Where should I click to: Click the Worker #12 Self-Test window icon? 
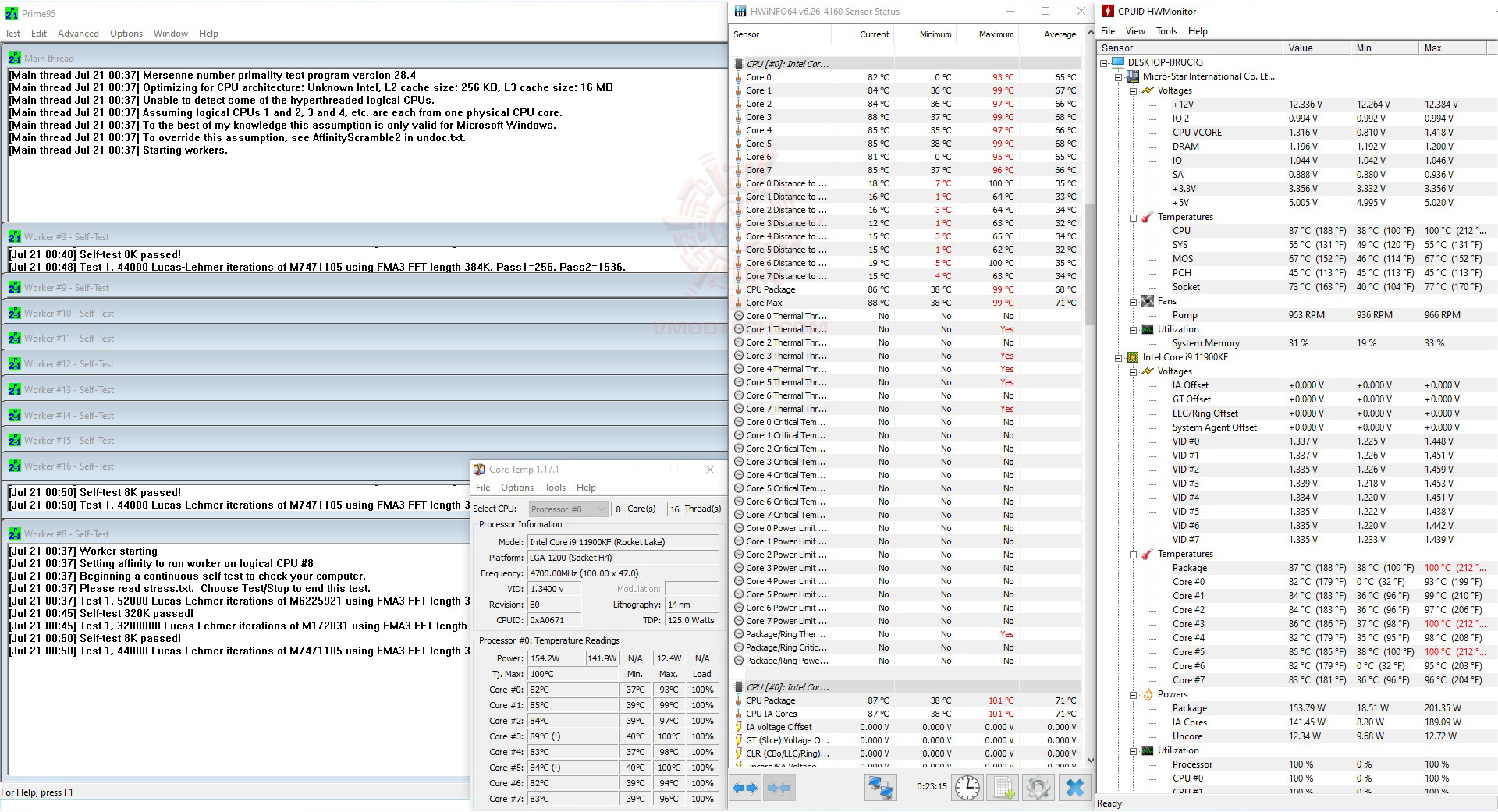click(15, 363)
